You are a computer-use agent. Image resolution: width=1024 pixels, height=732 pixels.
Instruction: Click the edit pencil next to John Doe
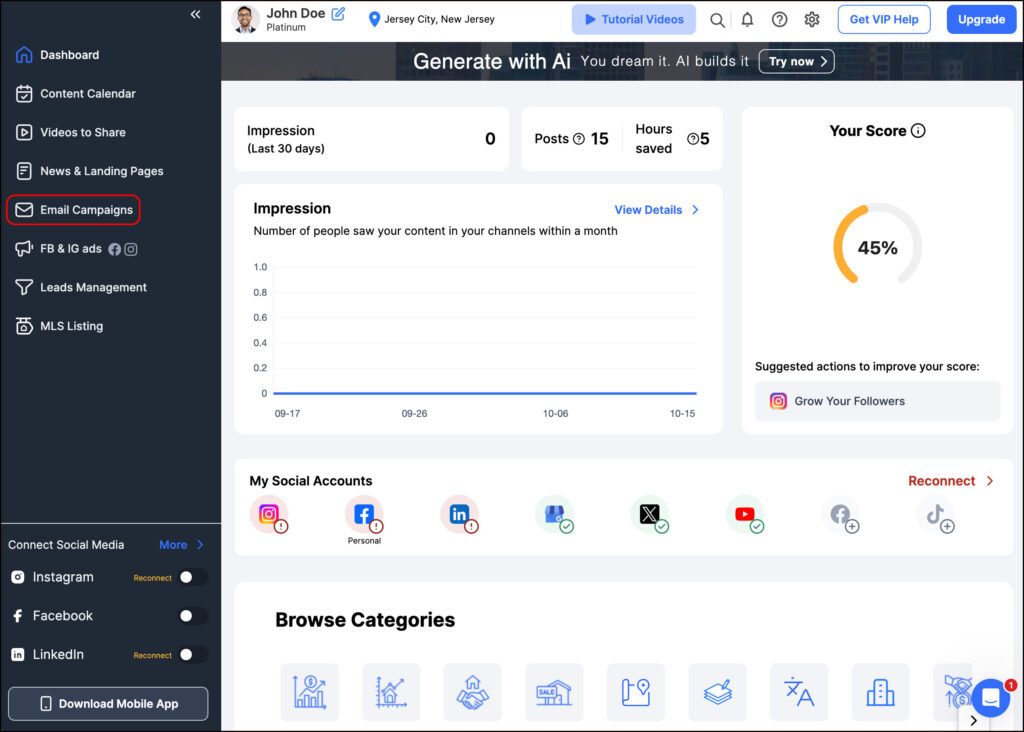point(338,14)
